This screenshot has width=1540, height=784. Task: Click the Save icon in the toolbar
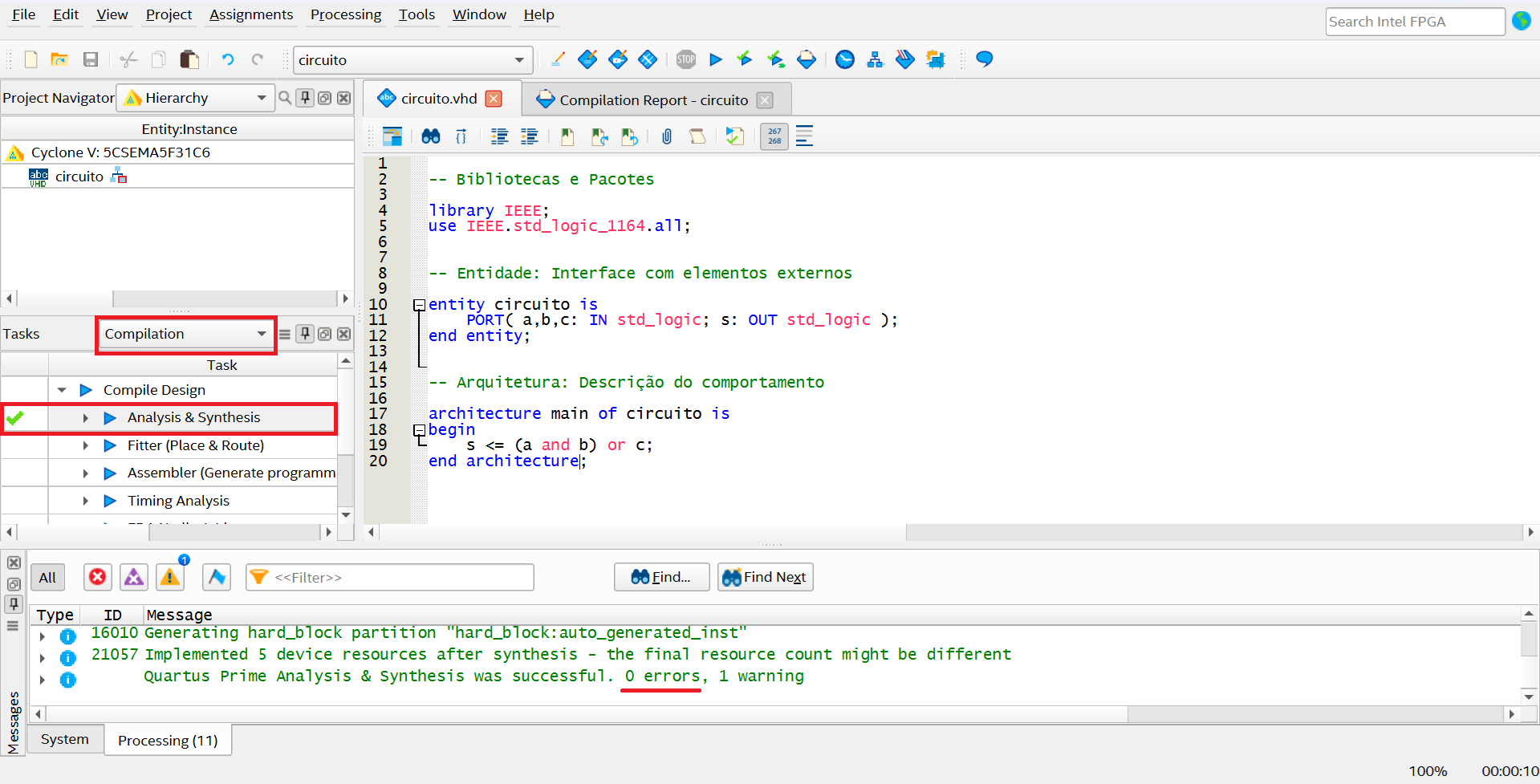[x=91, y=59]
